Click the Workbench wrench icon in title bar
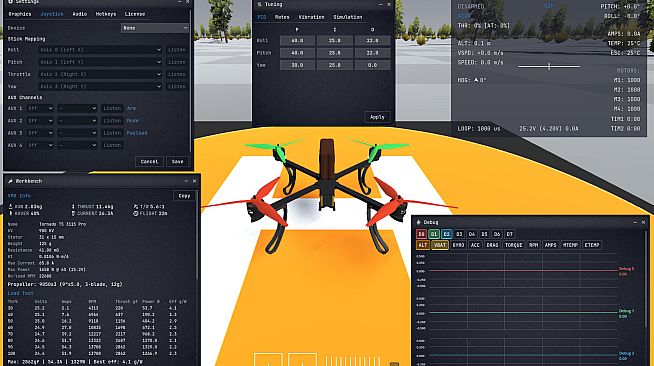This screenshot has height=366, width=654. point(10,181)
